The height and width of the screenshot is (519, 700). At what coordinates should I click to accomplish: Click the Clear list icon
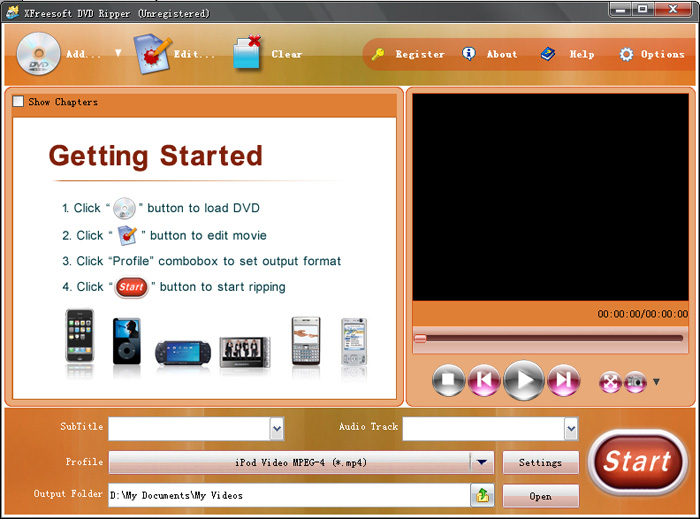[x=247, y=53]
